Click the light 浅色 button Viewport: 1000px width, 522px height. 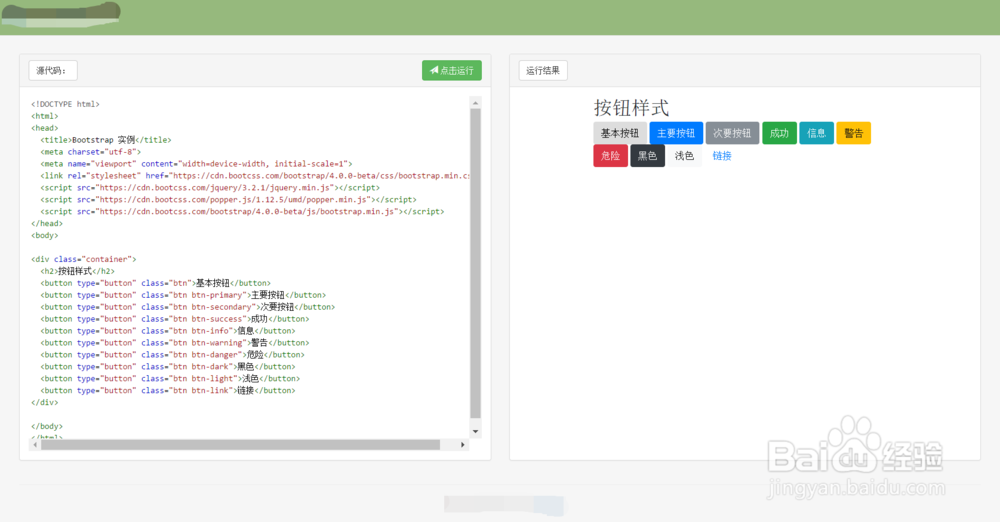[x=684, y=156]
